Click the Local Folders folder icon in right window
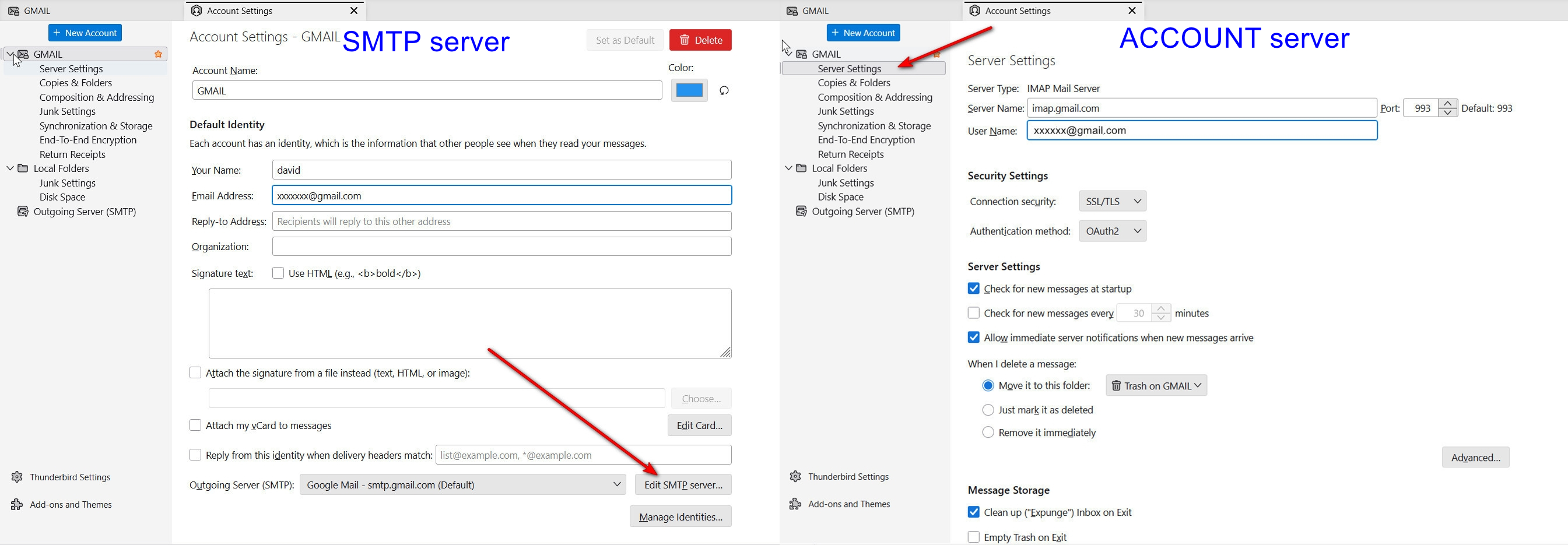This screenshot has width=1568, height=545. [802, 168]
